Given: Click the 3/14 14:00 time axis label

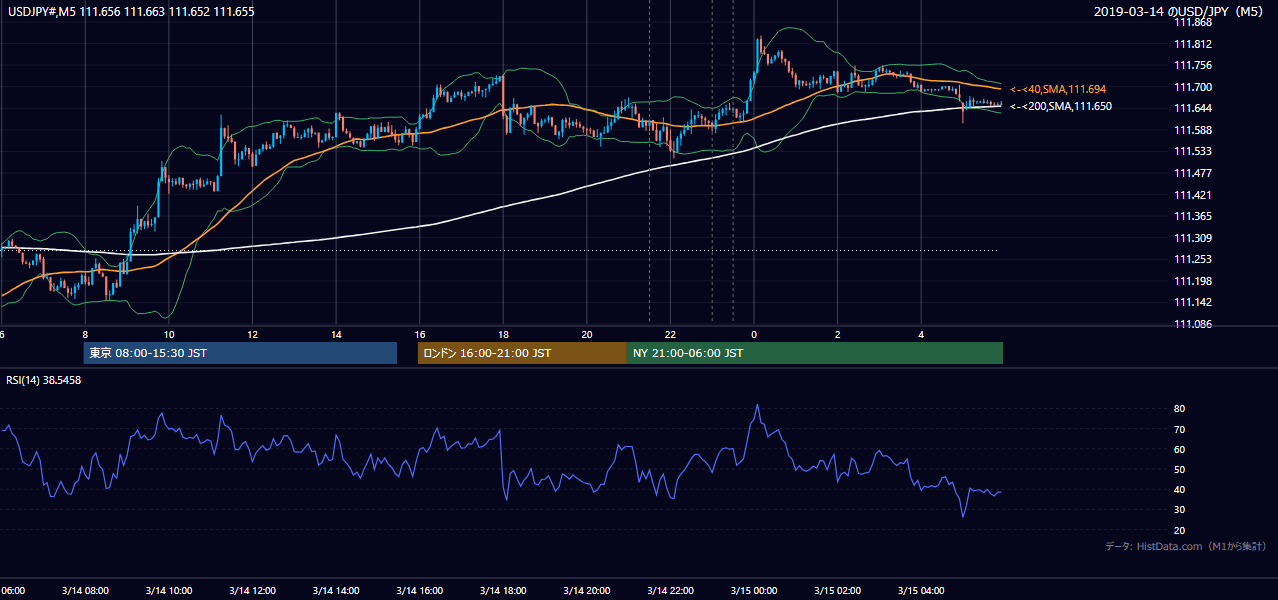Looking at the screenshot, I should click(336, 590).
